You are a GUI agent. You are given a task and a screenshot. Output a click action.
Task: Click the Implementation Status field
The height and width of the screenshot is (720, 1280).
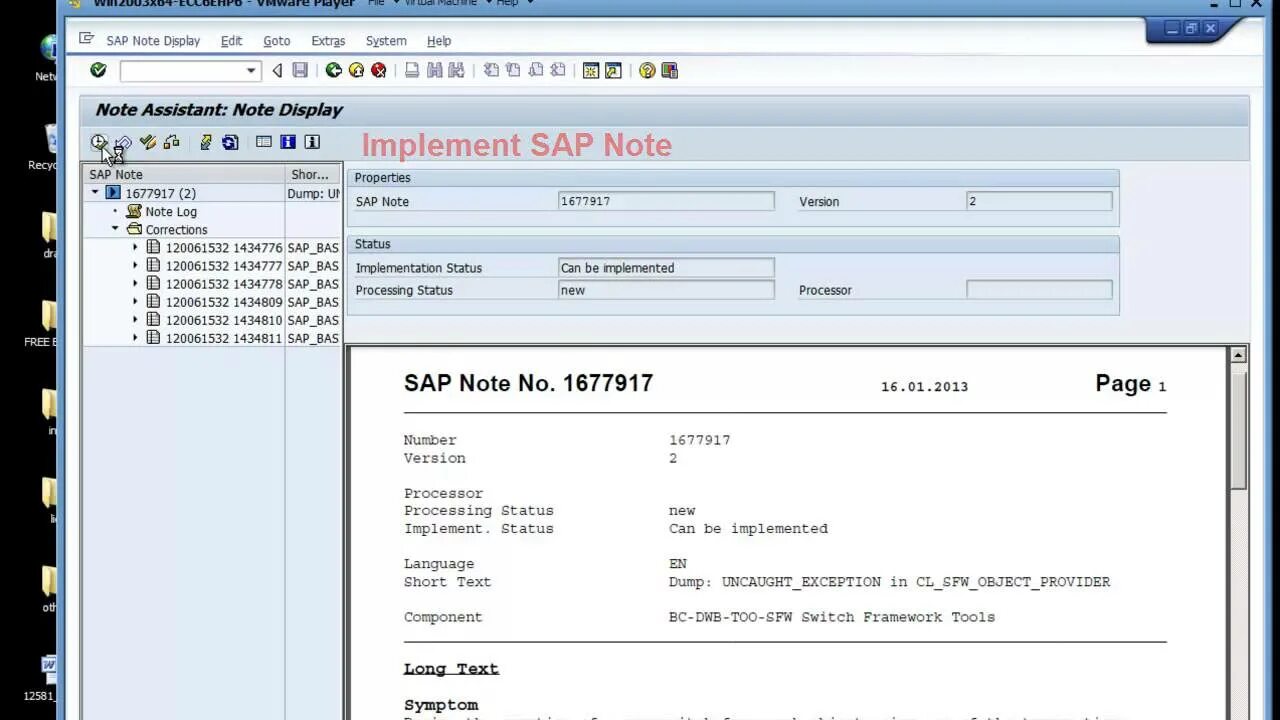tap(666, 268)
